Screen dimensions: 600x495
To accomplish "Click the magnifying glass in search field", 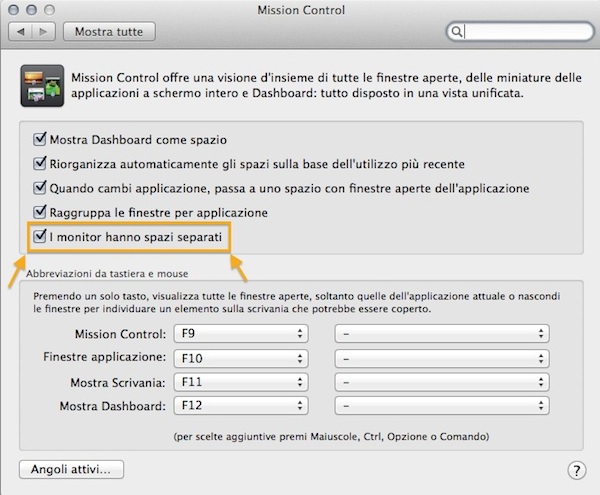I will [x=457, y=31].
